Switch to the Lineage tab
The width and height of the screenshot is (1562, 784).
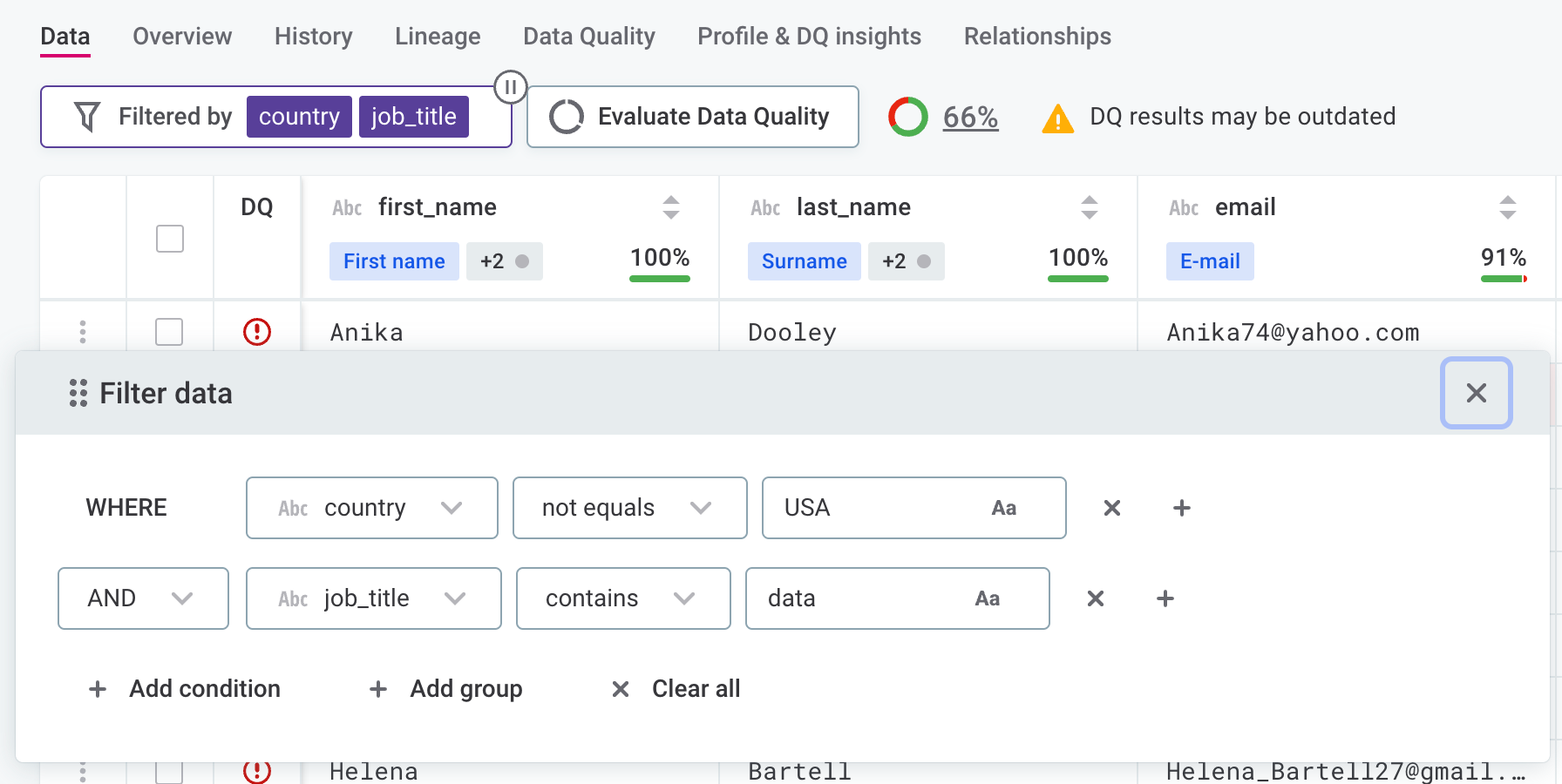pyautogui.click(x=438, y=37)
